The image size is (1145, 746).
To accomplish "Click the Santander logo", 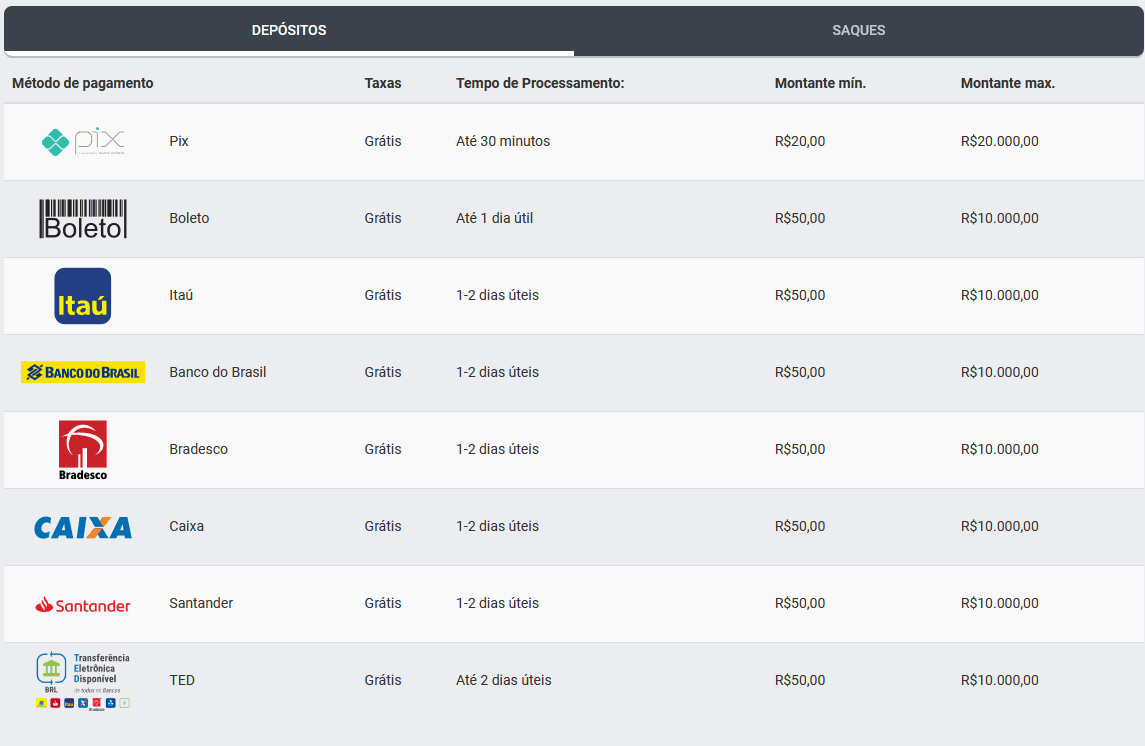I will pyautogui.click(x=83, y=604).
